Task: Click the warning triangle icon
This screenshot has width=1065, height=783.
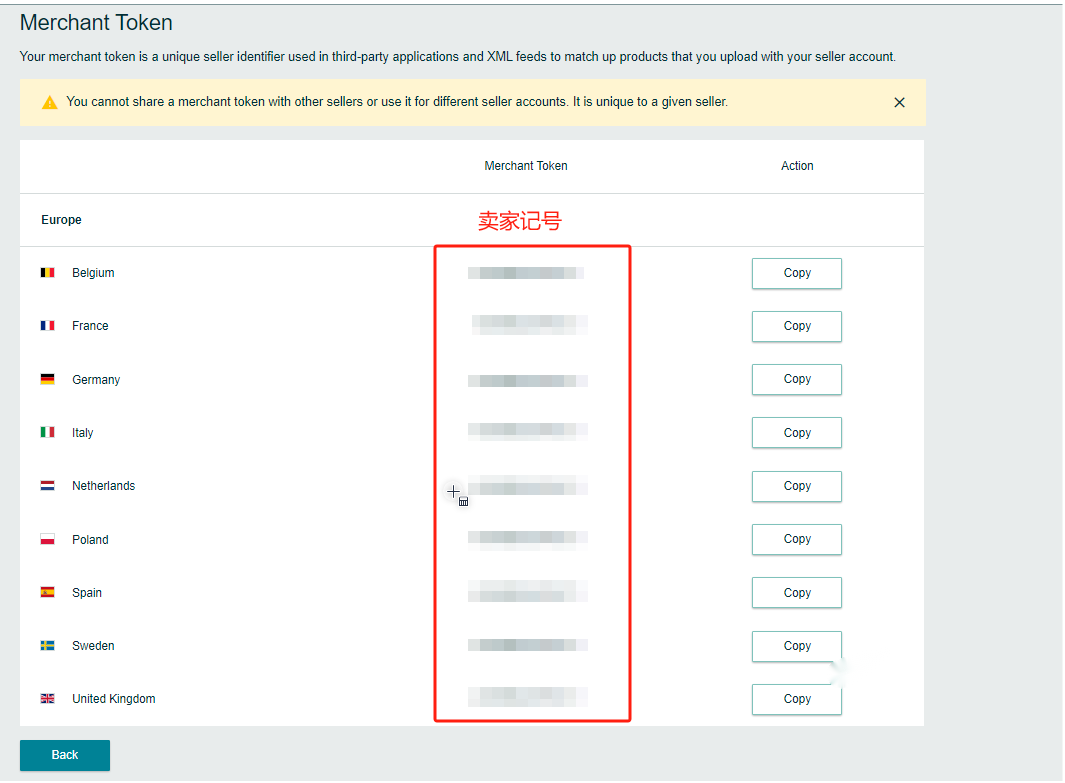Action: 50,103
